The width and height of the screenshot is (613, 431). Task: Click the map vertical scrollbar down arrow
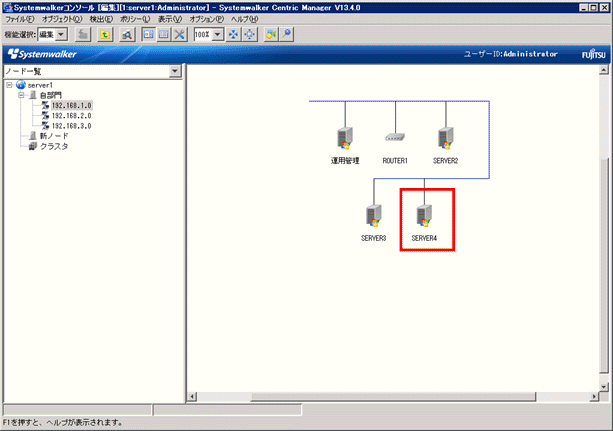(604, 387)
